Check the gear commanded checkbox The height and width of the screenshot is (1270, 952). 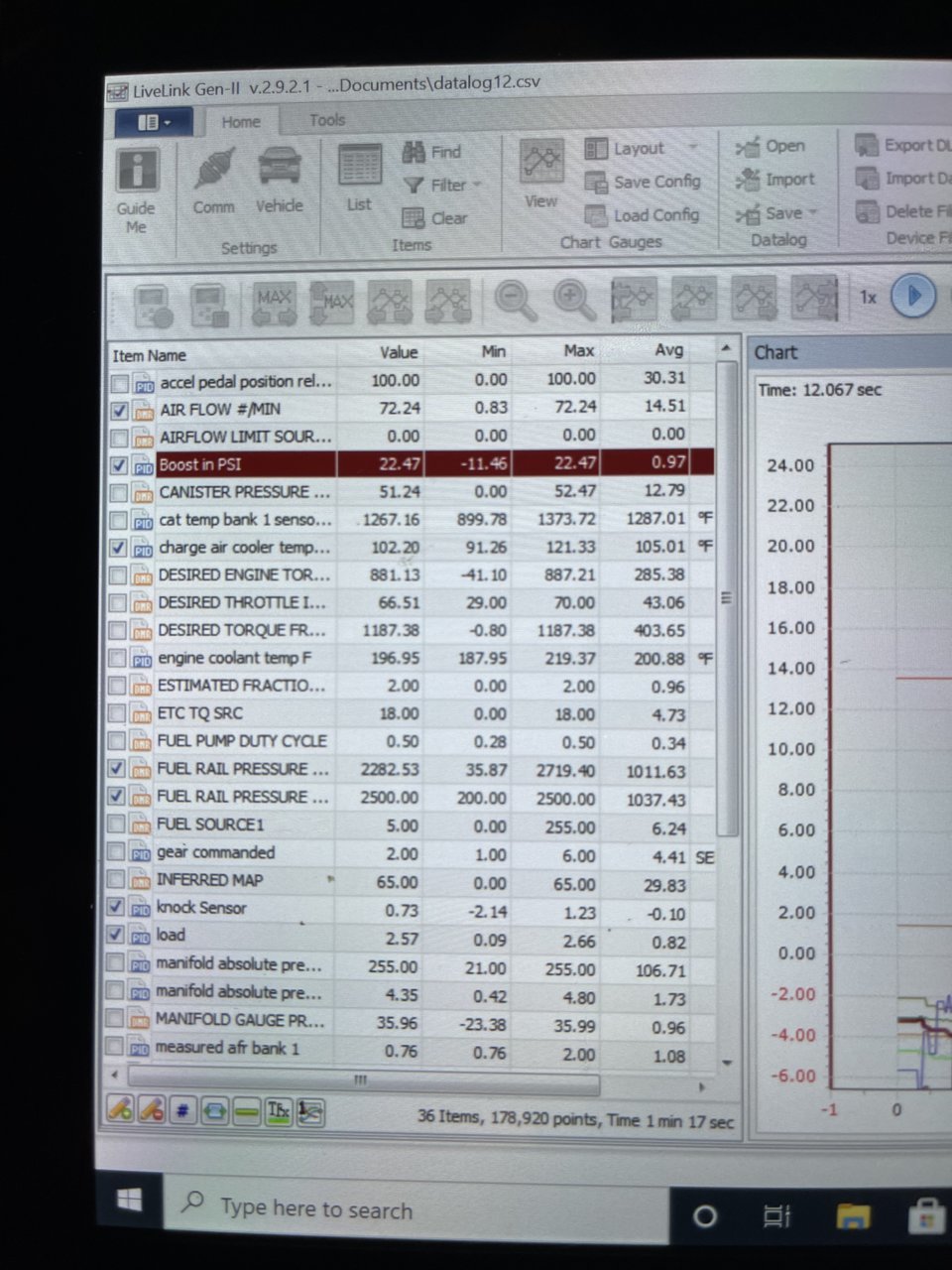[x=117, y=852]
